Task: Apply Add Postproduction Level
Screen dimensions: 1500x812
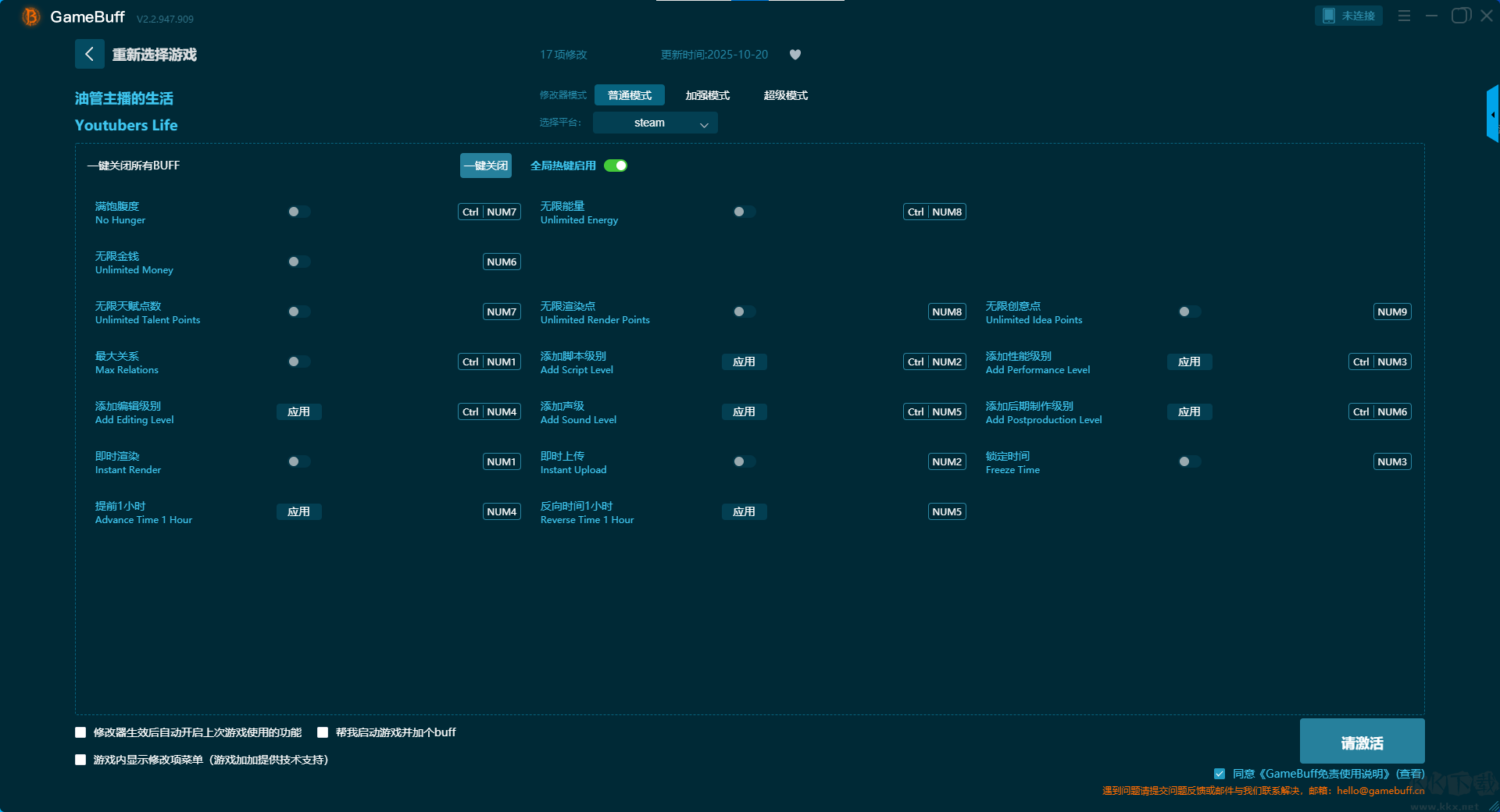Action: click(x=1189, y=411)
